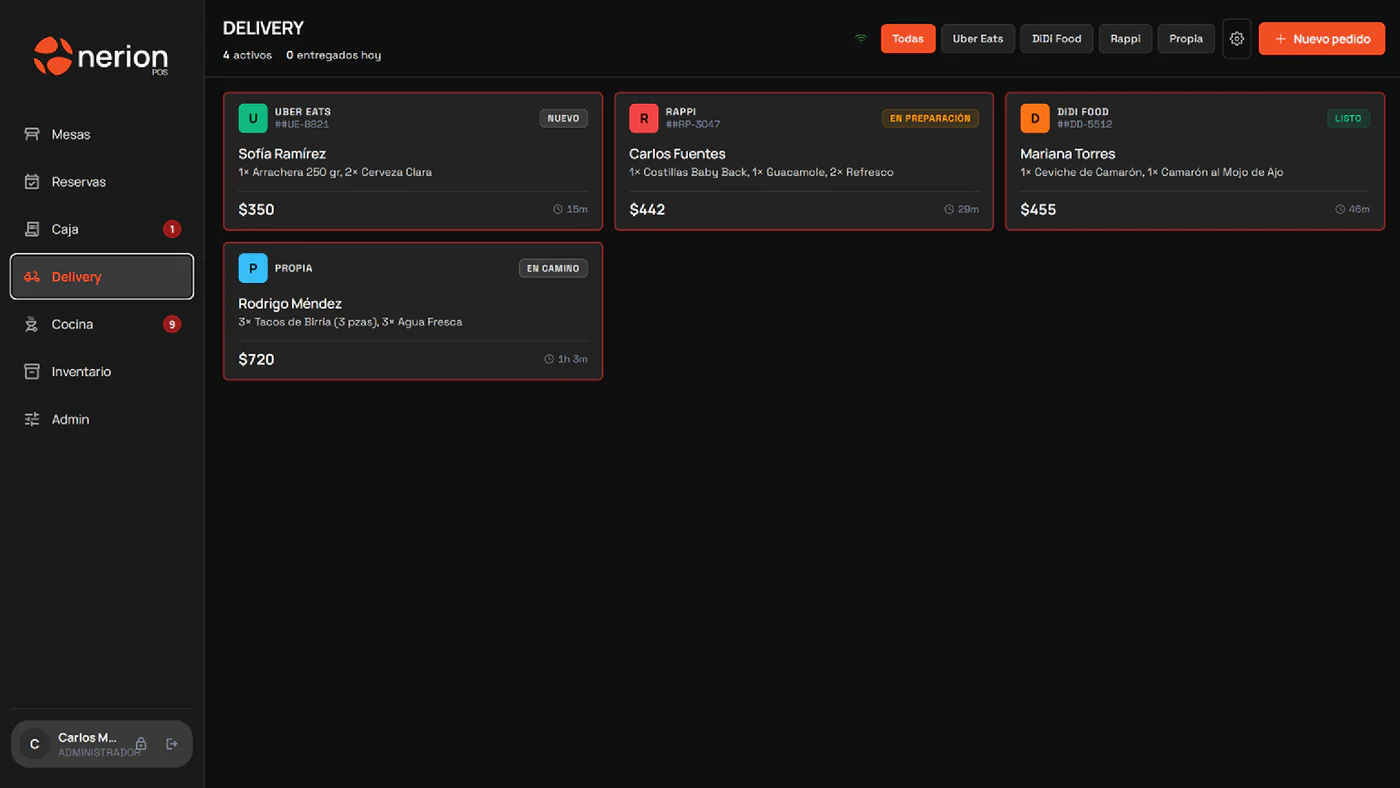Filter orders by DiDi Food
The width and height of the screenshot is (1400, 788).
(1057, 39)
